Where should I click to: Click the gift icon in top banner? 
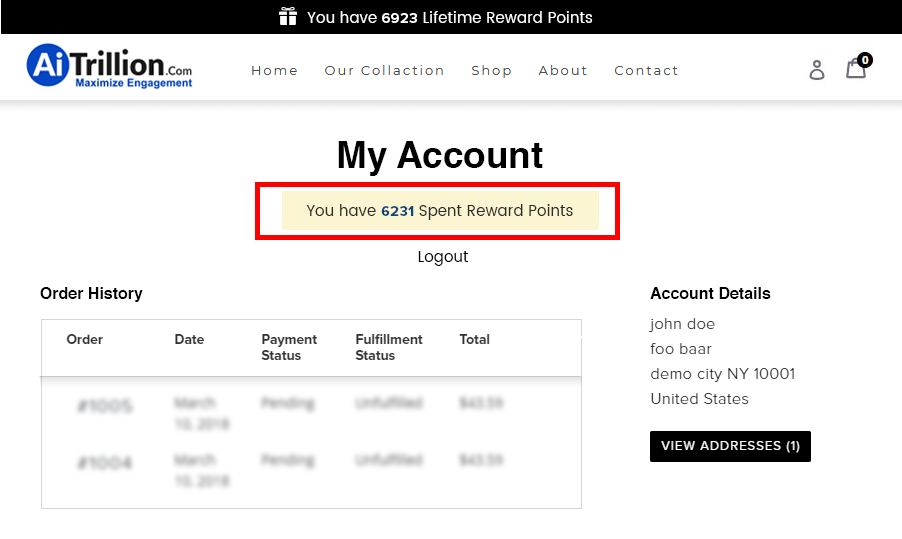click(288, 17)
